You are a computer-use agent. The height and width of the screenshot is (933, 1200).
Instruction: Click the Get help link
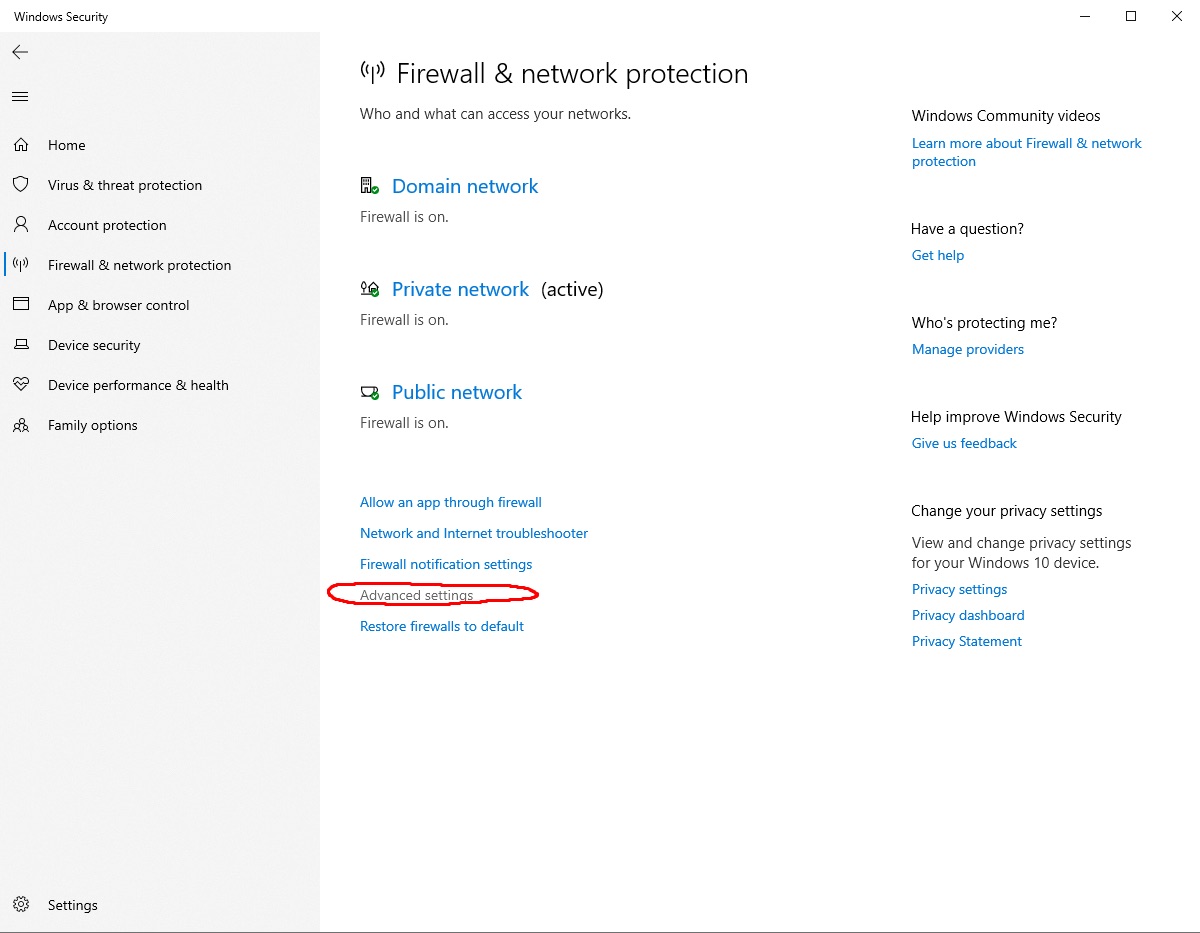point(938,255)
